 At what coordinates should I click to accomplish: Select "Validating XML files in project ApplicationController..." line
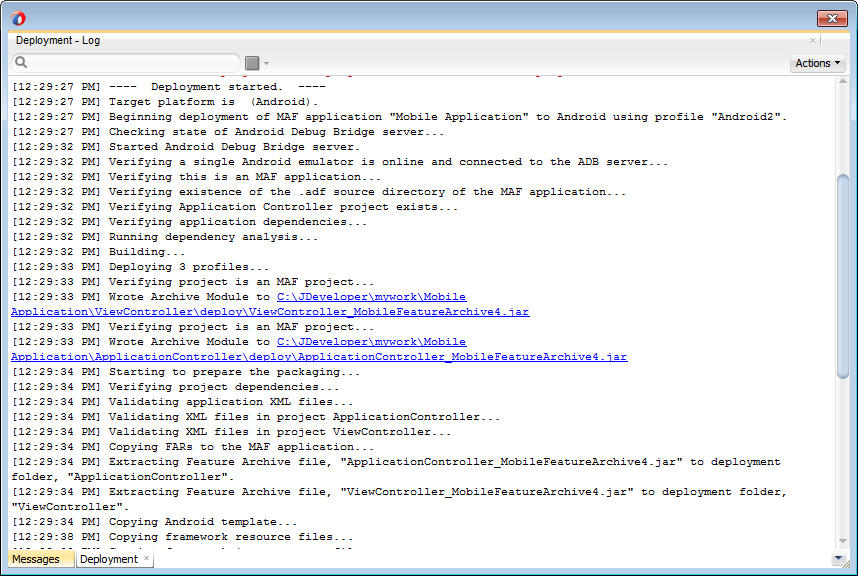pyautogui.click(x=256, y=417)
